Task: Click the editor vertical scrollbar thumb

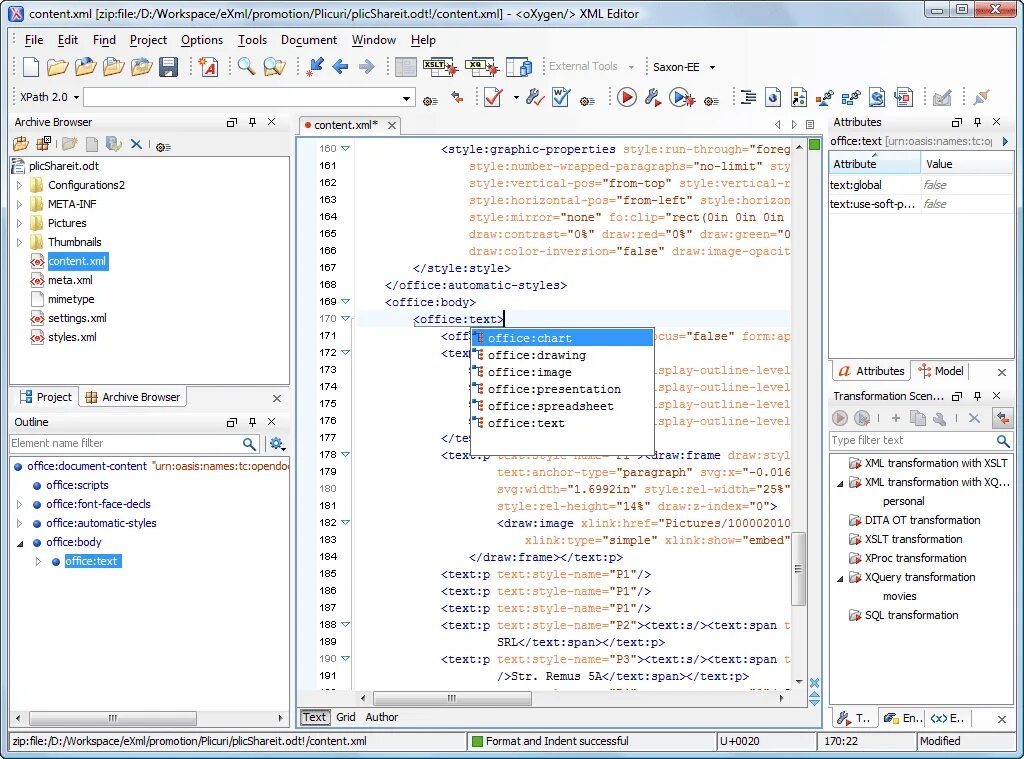Action: click(798, 569)
